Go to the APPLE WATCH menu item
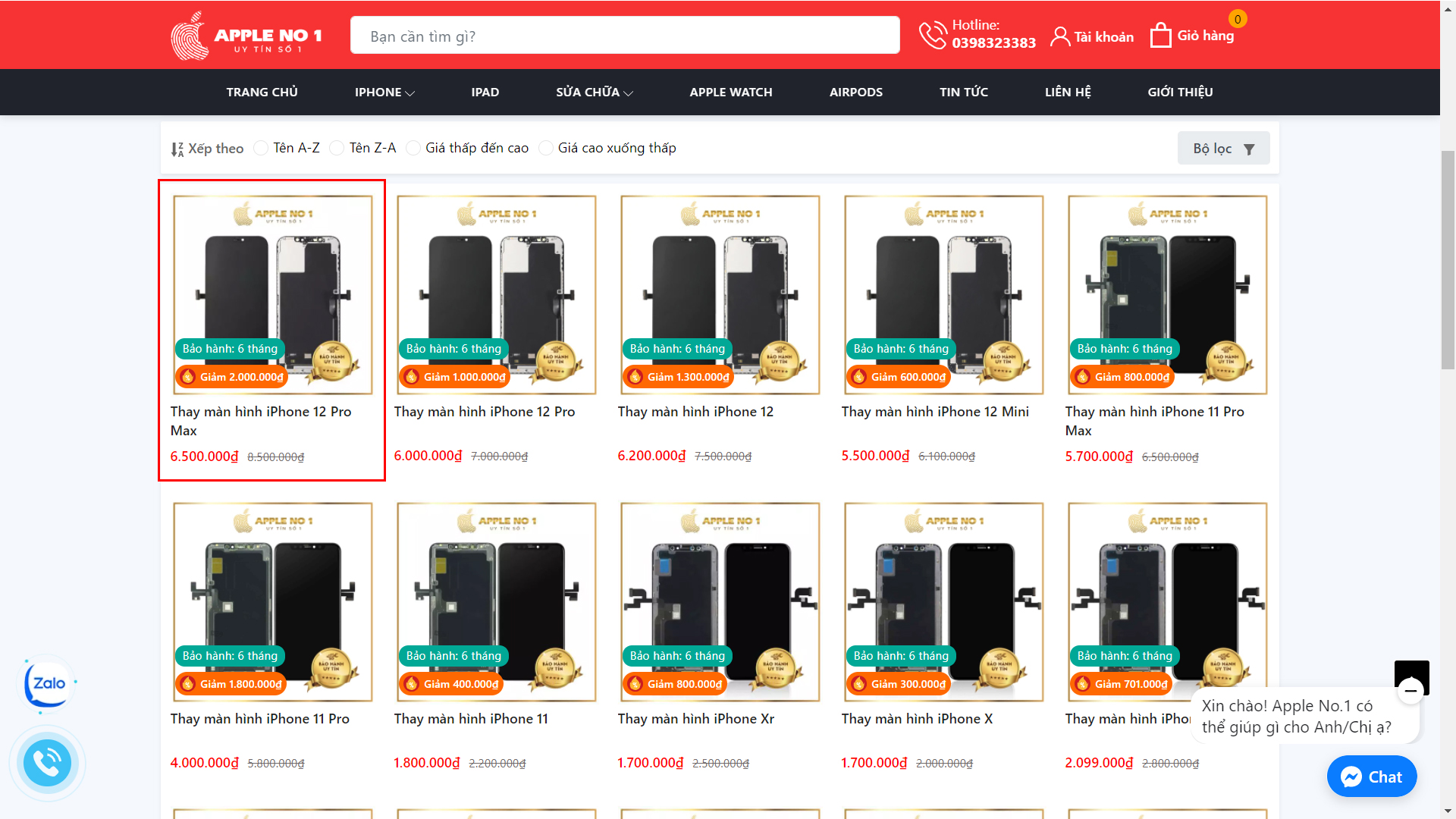Image resolution: width=1456 pixels, height=819 pixels. click(730, 93)
